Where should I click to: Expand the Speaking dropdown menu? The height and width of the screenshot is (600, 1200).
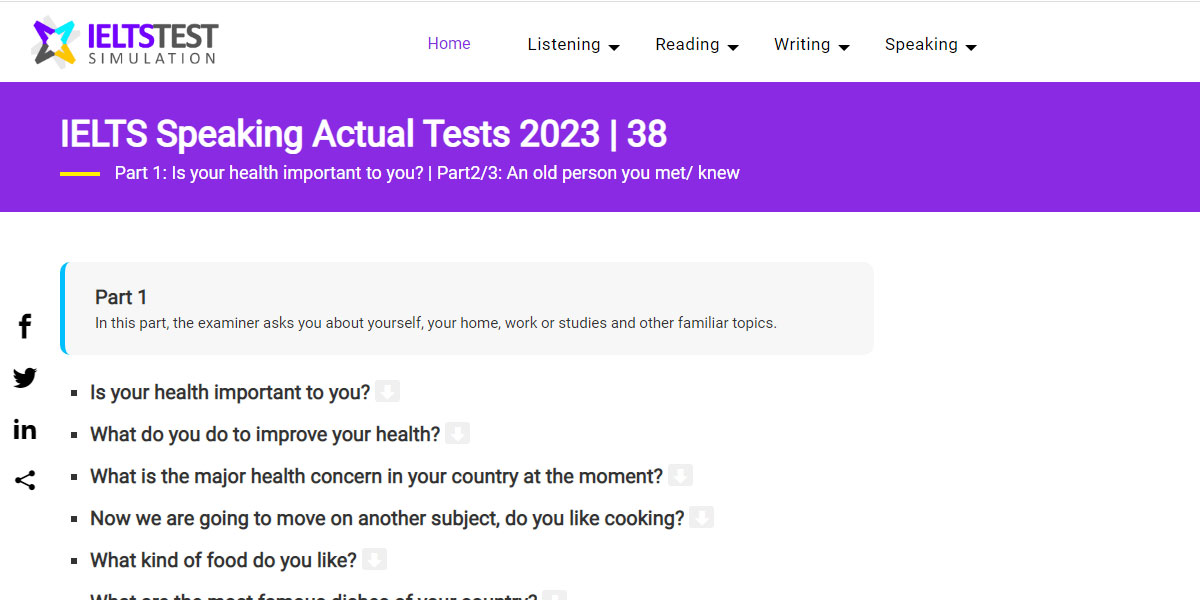pyautogui.click(x=971, y=46)
